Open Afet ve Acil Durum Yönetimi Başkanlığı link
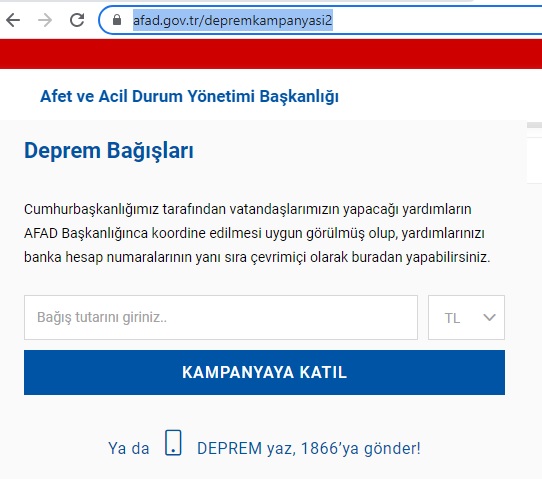The height and width of the screenshot is (479, 542). pos(189,96)
